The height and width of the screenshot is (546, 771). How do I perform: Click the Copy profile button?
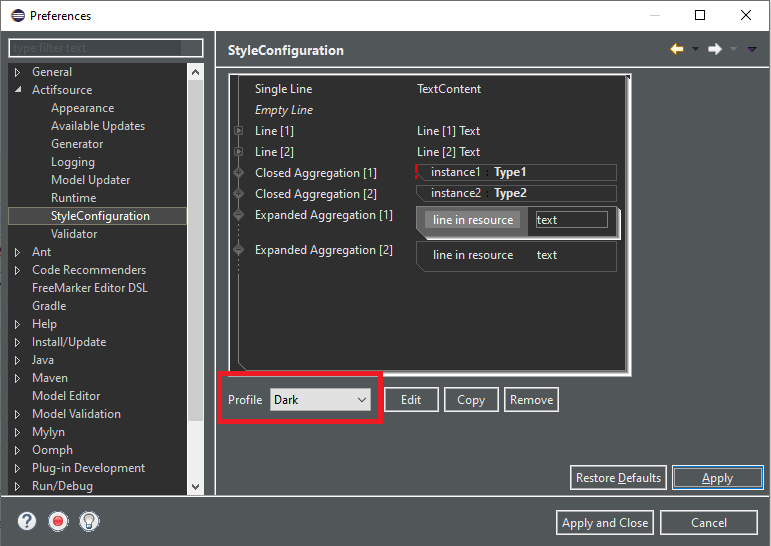click(470, 400)
